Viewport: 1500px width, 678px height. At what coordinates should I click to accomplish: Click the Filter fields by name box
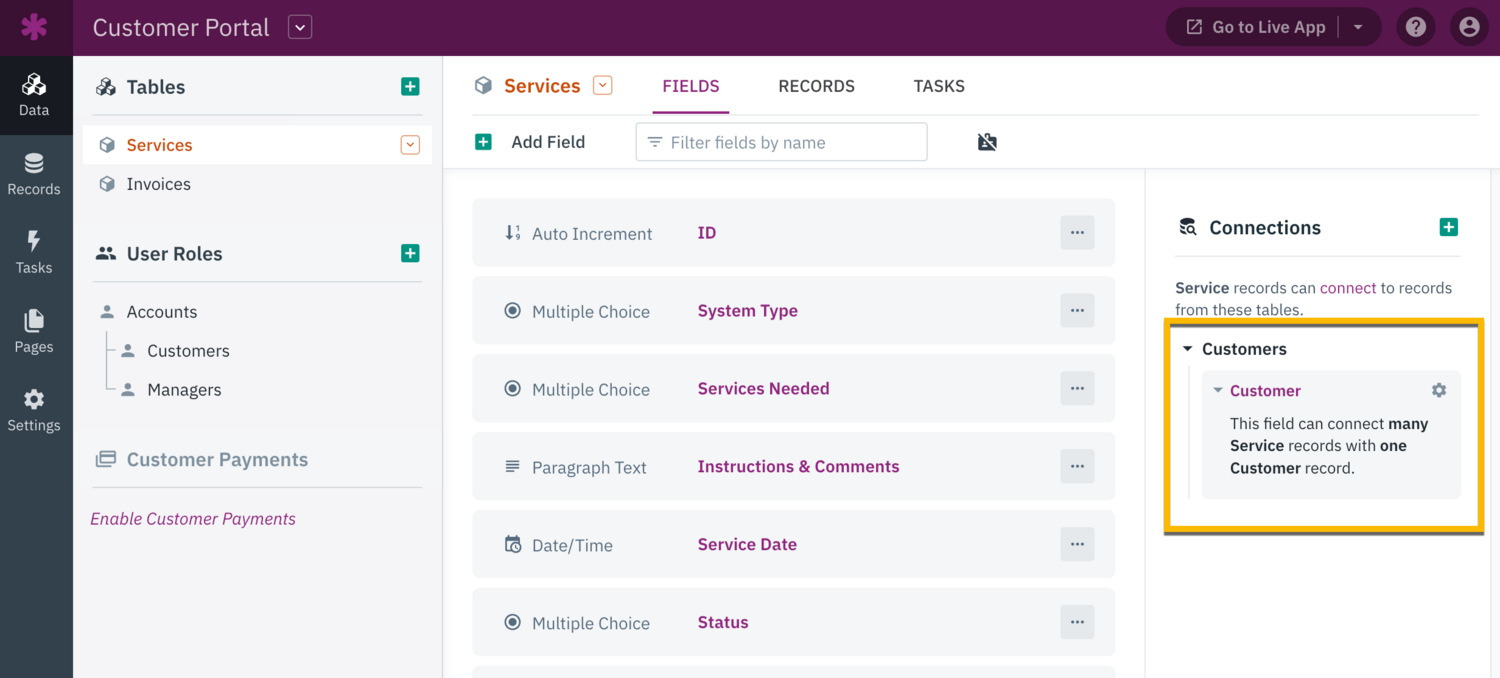(781, 142)
